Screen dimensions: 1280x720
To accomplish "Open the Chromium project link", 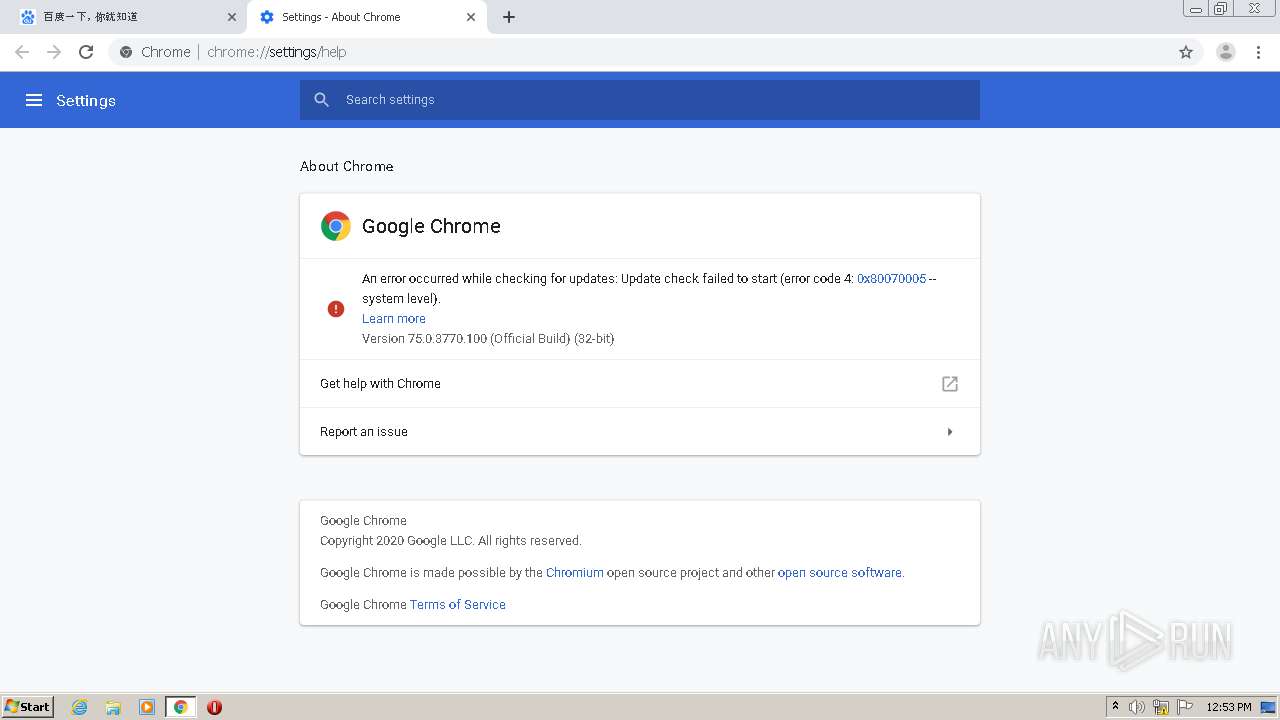I will tap(575, 573).
